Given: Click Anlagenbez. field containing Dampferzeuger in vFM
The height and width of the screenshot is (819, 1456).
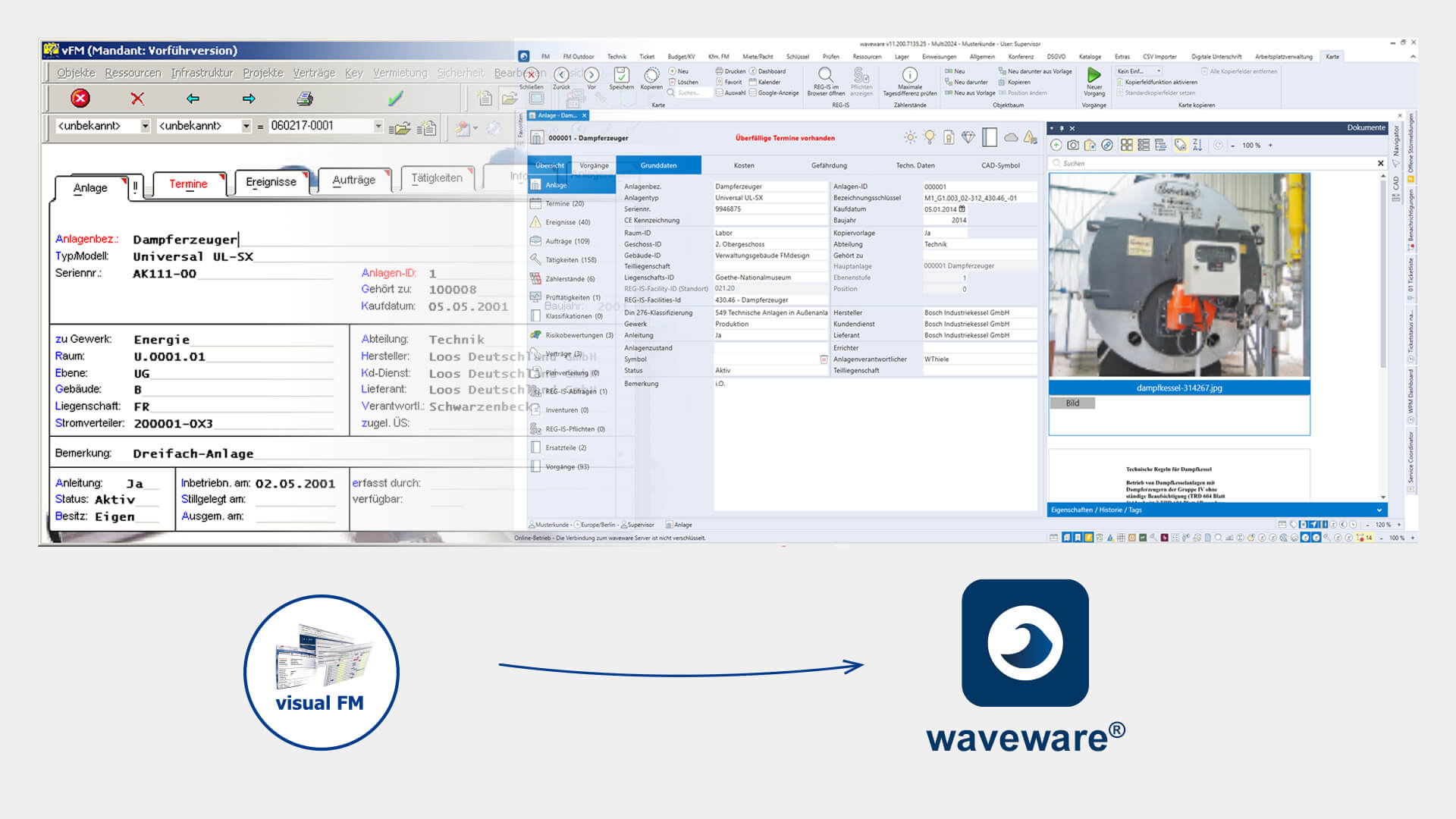Looking at the screenshot, I should [x=322, y=240].
